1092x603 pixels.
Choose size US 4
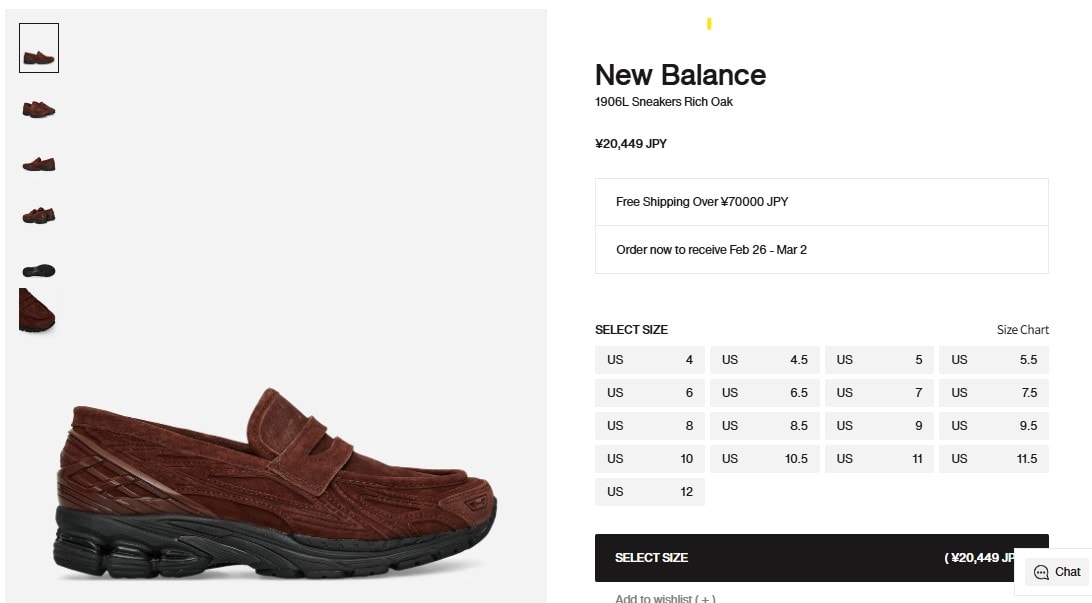point(650,360)
